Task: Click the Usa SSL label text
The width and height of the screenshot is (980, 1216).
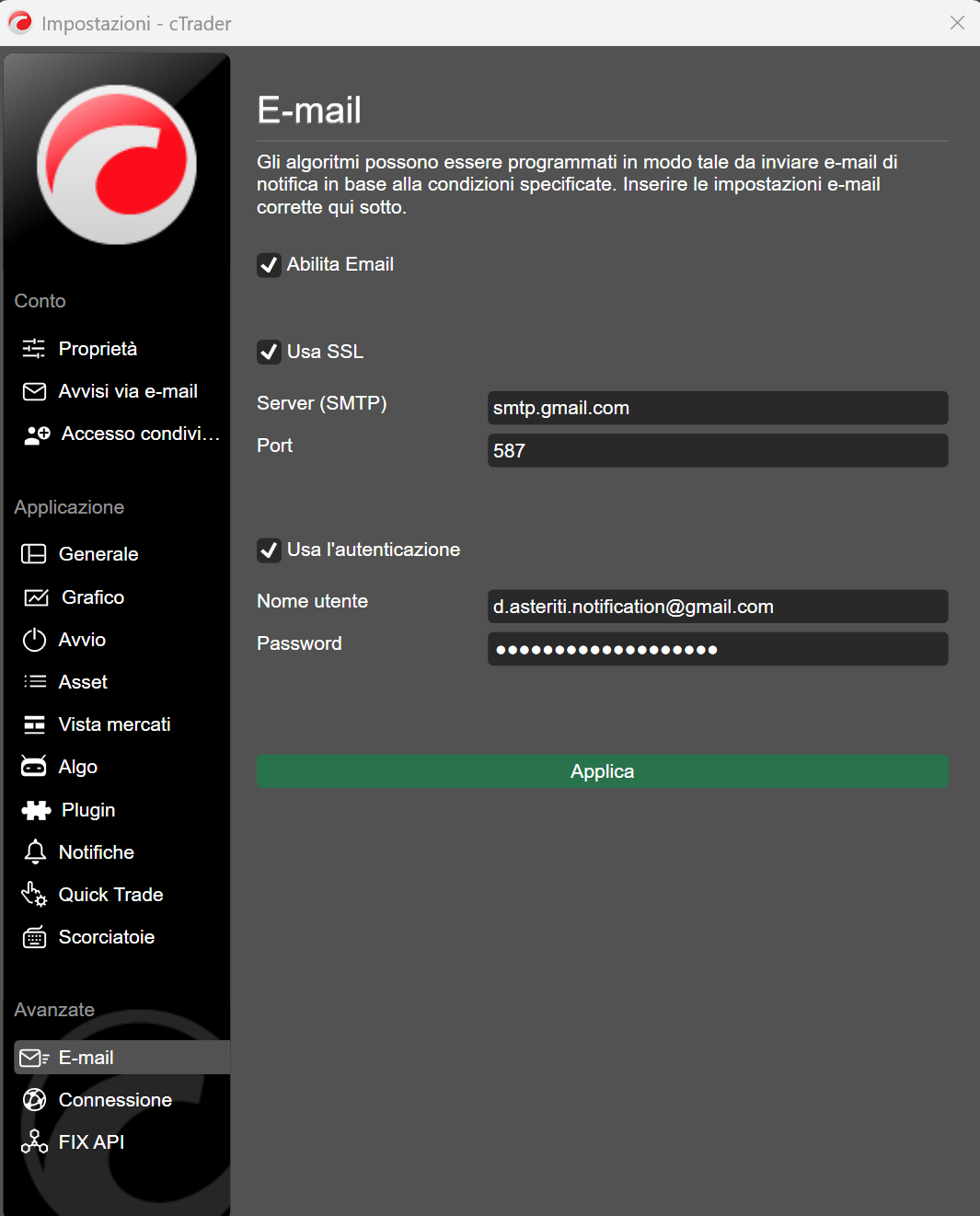Action: (325, 352)
